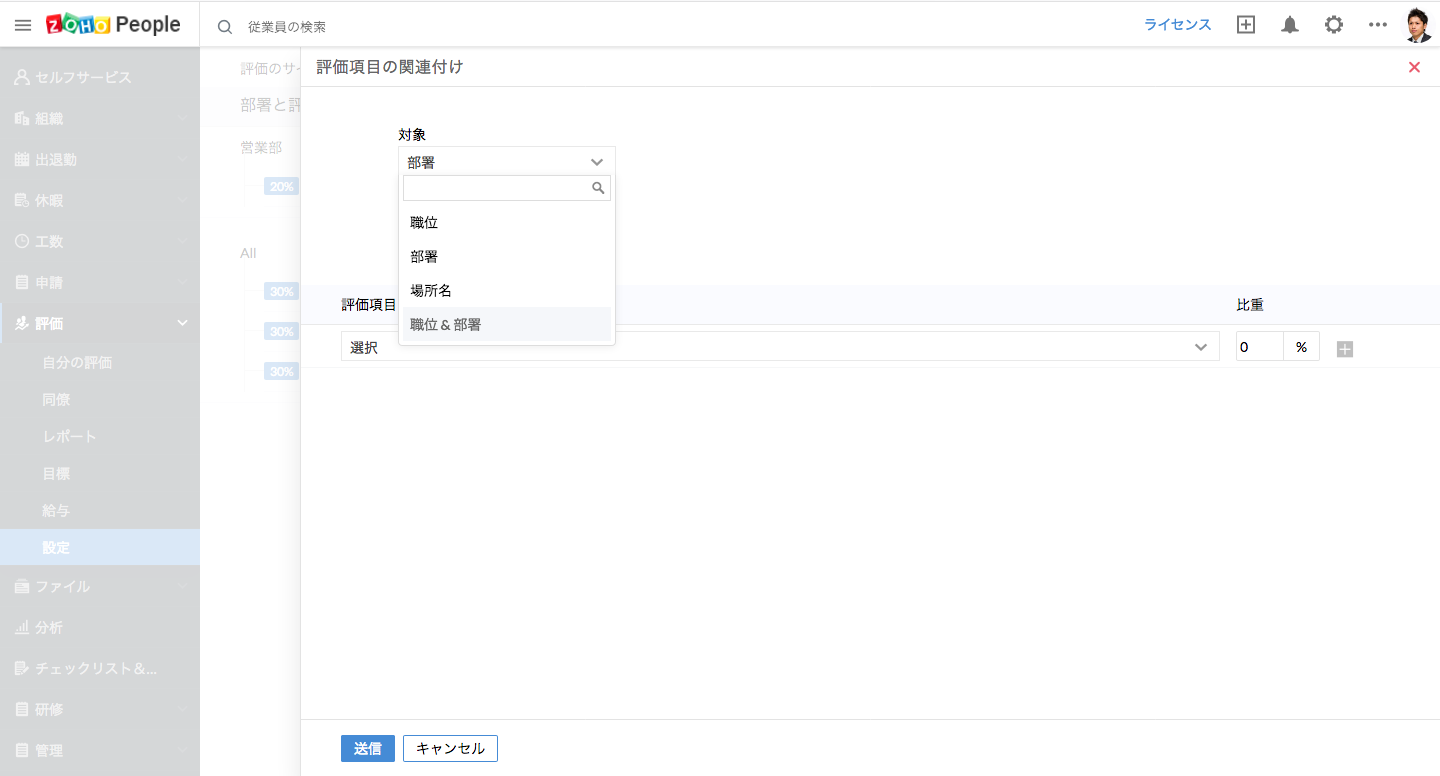
Task: Click the 管理 sidebar icon
Action: (x=22, y=750)
